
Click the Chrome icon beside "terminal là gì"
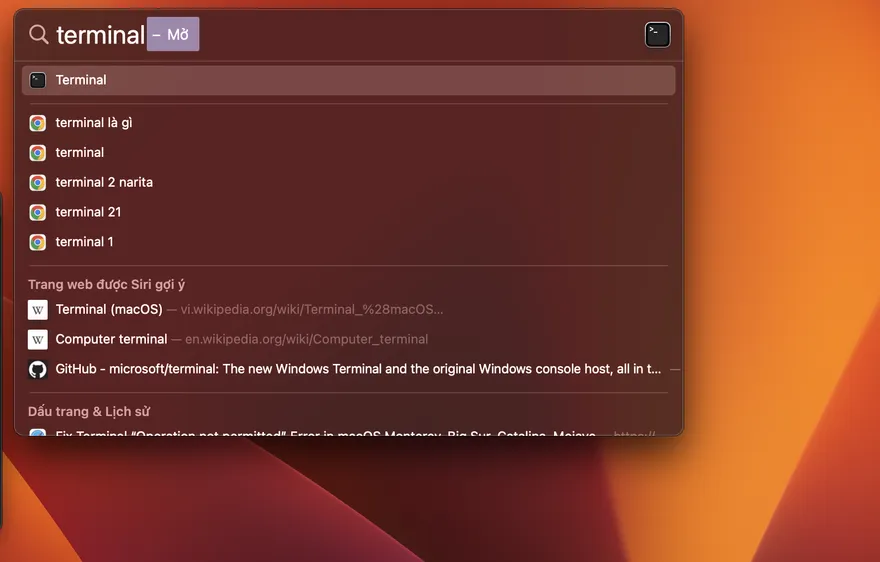[38, 123]
